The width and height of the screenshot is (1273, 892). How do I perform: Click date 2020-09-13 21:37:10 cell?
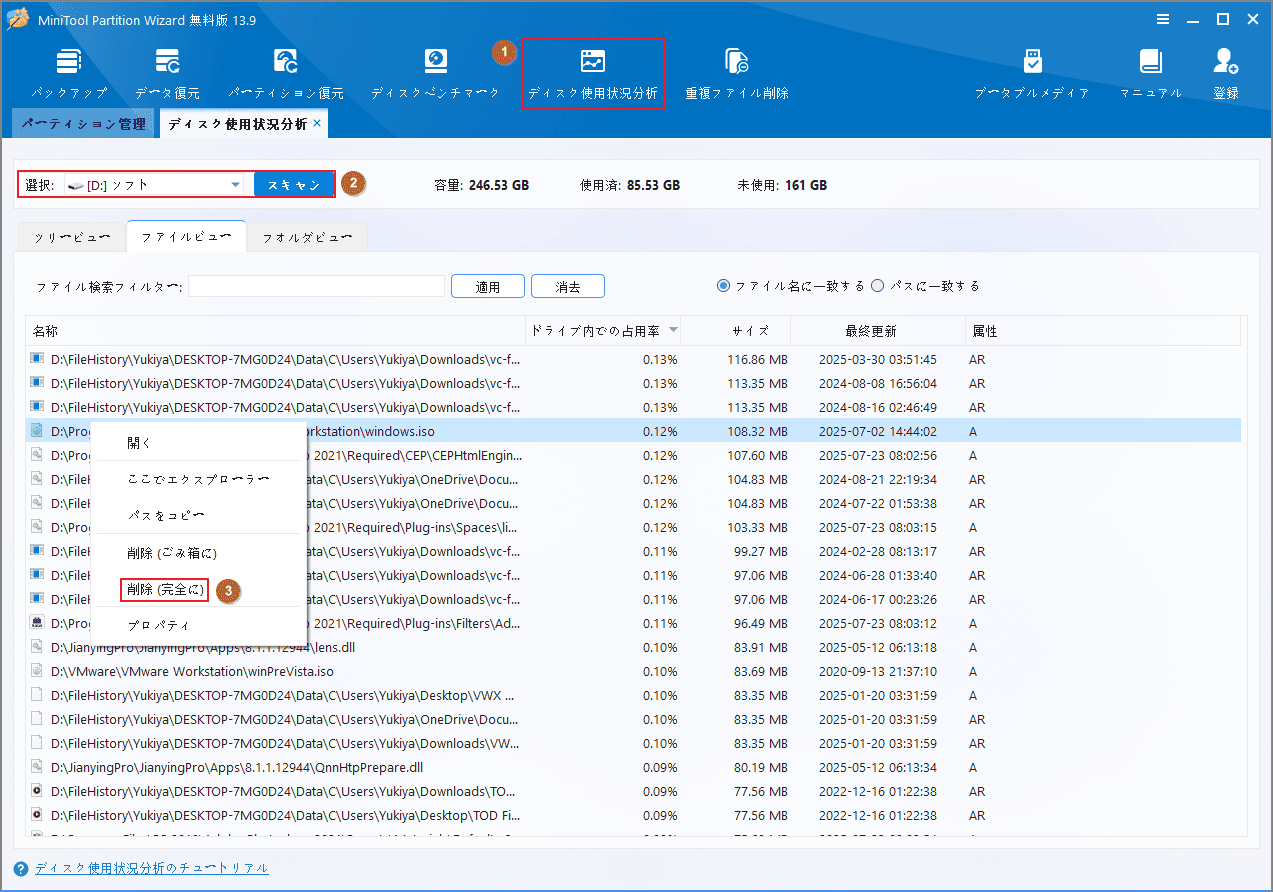pos(877,671)
